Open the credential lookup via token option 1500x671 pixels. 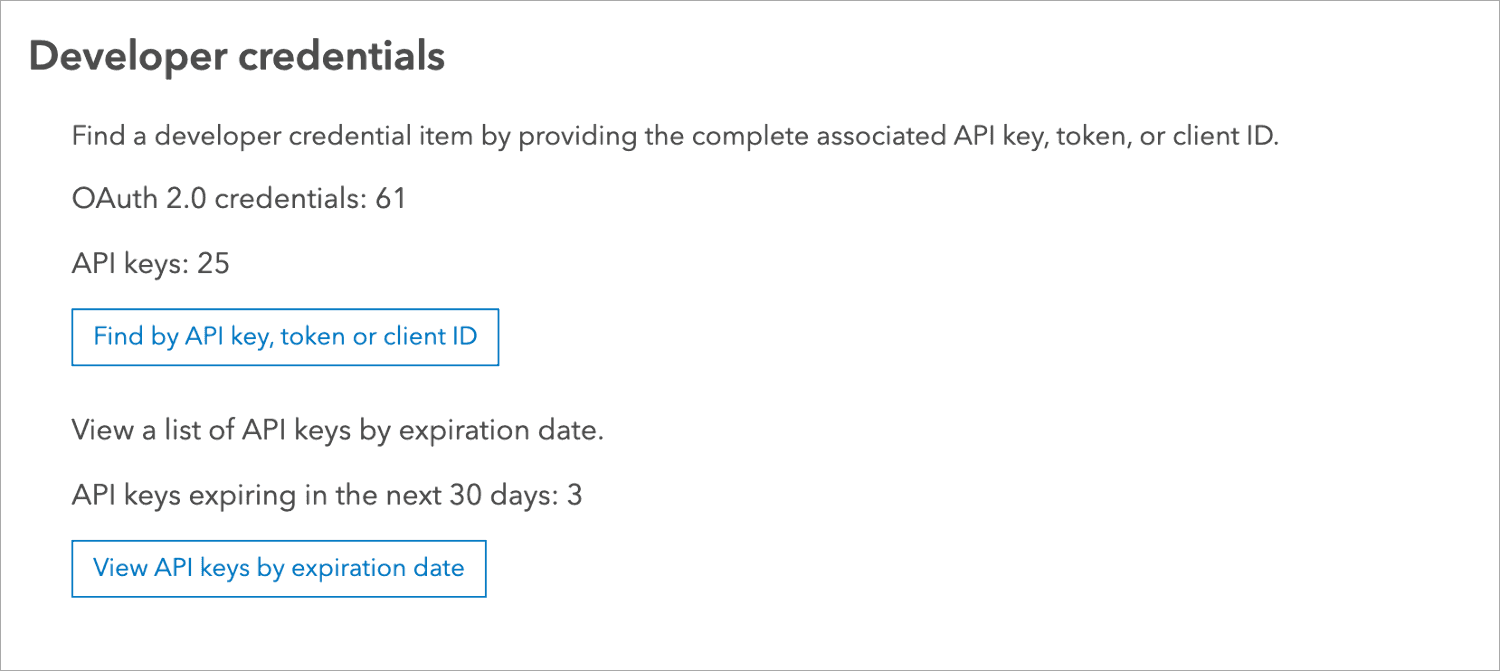point(284,337)
